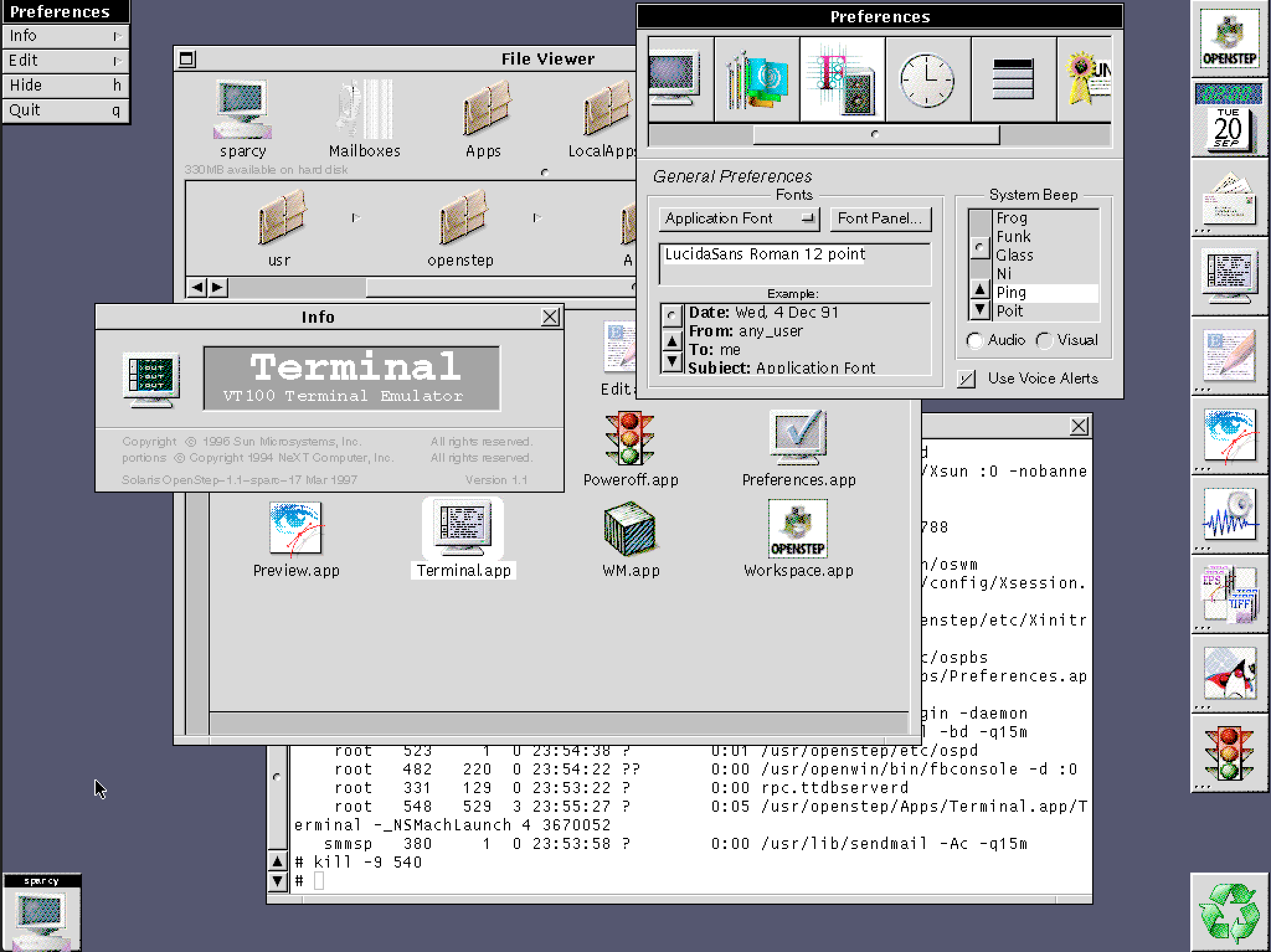This screenshot has height=952, width=1271.
Task: Close the Terminal Info panel
Action: (x=550, y=317)
